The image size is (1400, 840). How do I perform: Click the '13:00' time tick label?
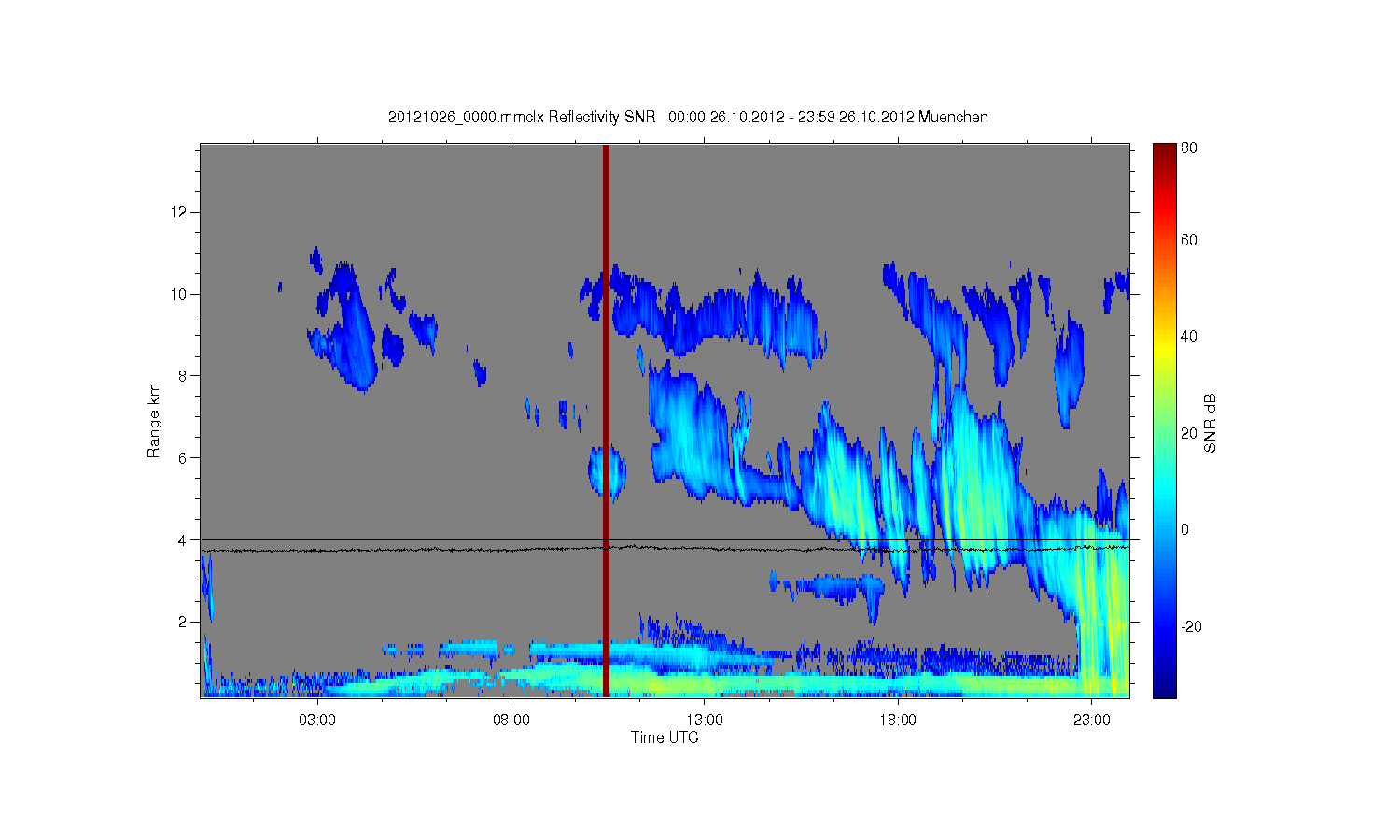pos(705,721)
